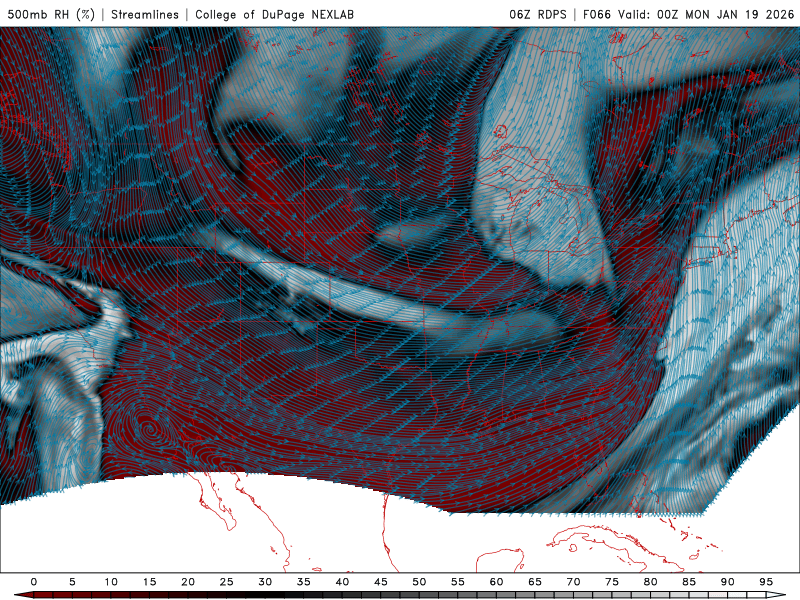Click the '75' value on the color scale

[x=612, y=582]
